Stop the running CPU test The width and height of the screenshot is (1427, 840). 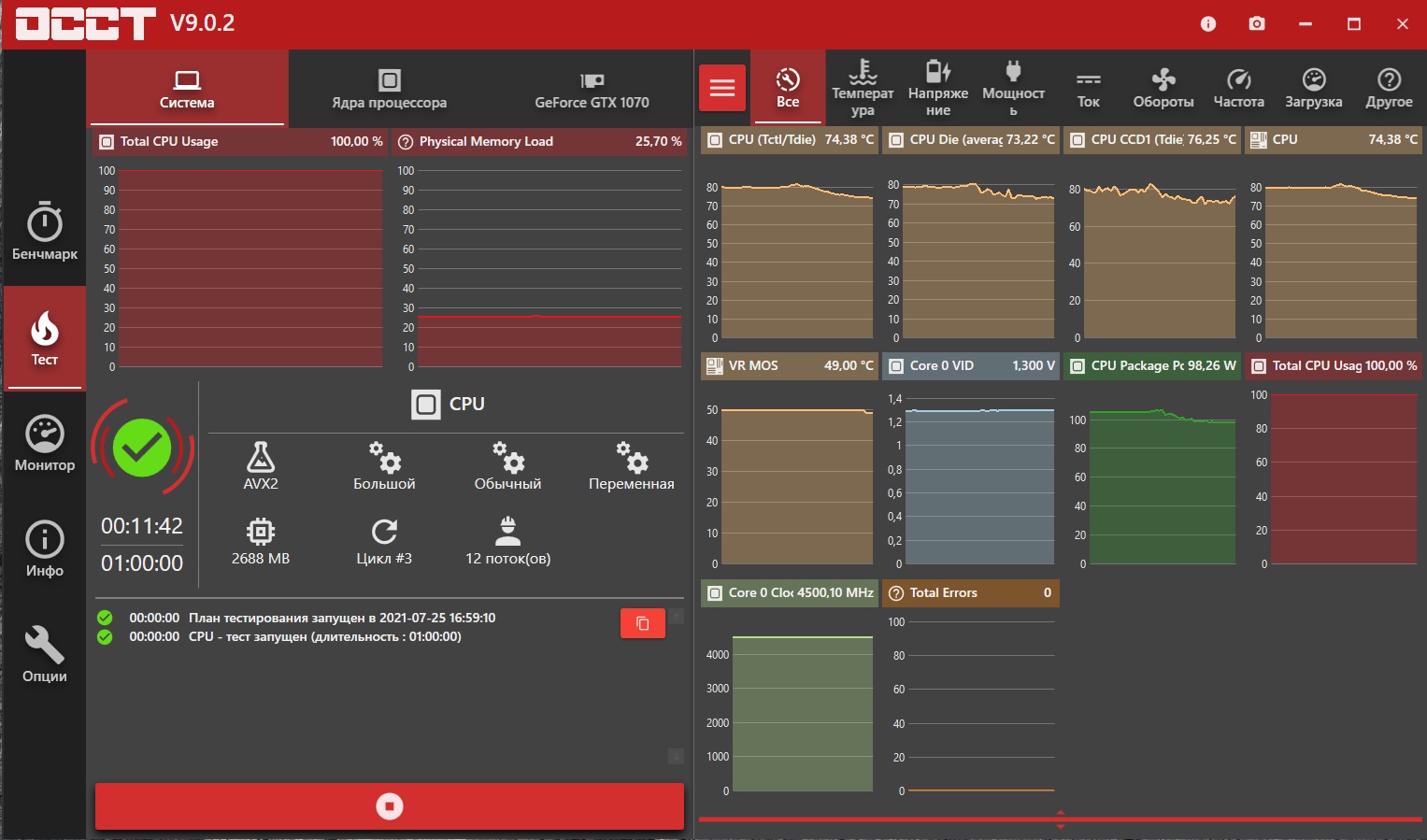point(390,806)
